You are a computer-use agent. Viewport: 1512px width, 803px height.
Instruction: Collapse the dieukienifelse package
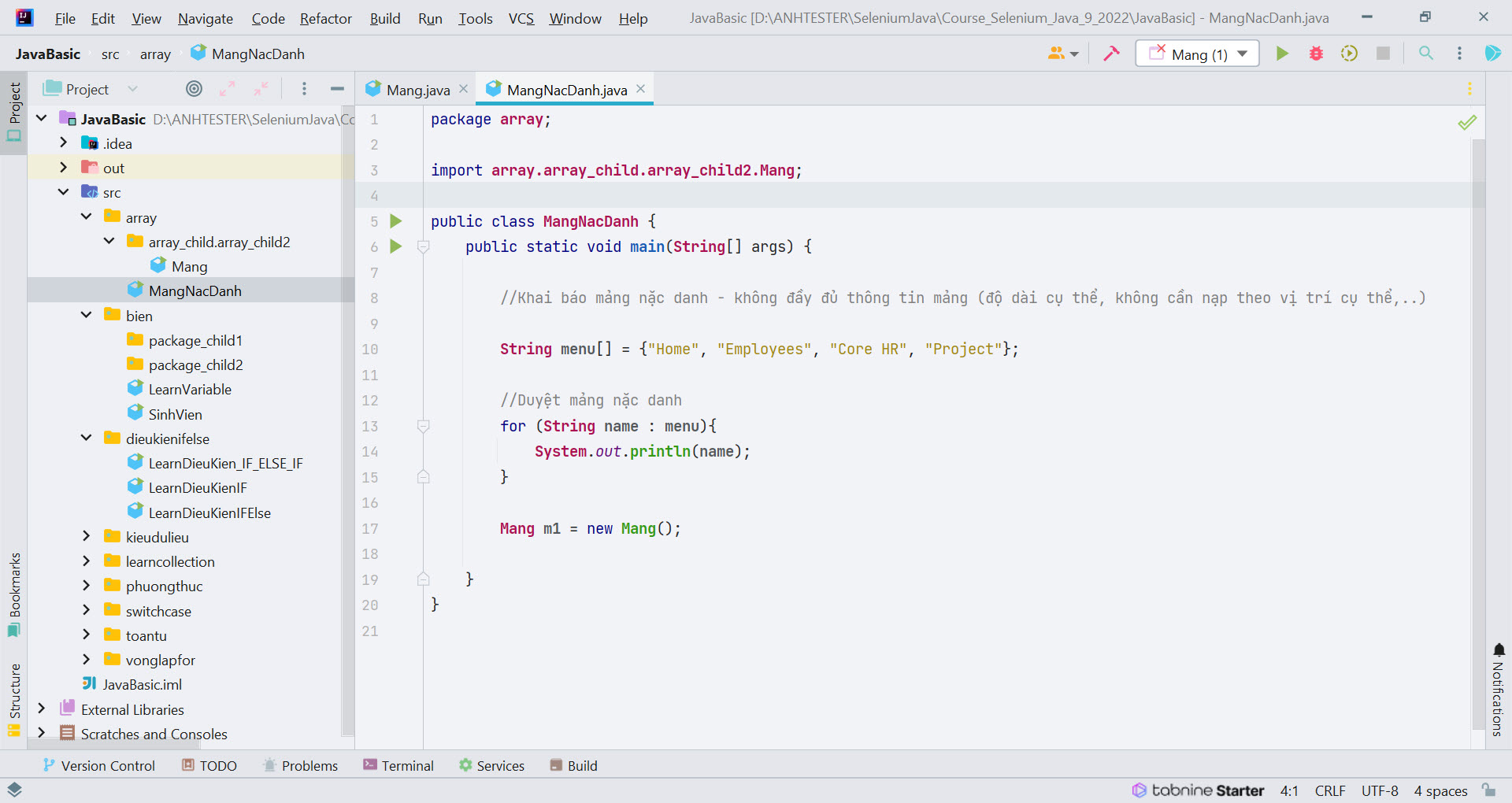coord(86,438)
